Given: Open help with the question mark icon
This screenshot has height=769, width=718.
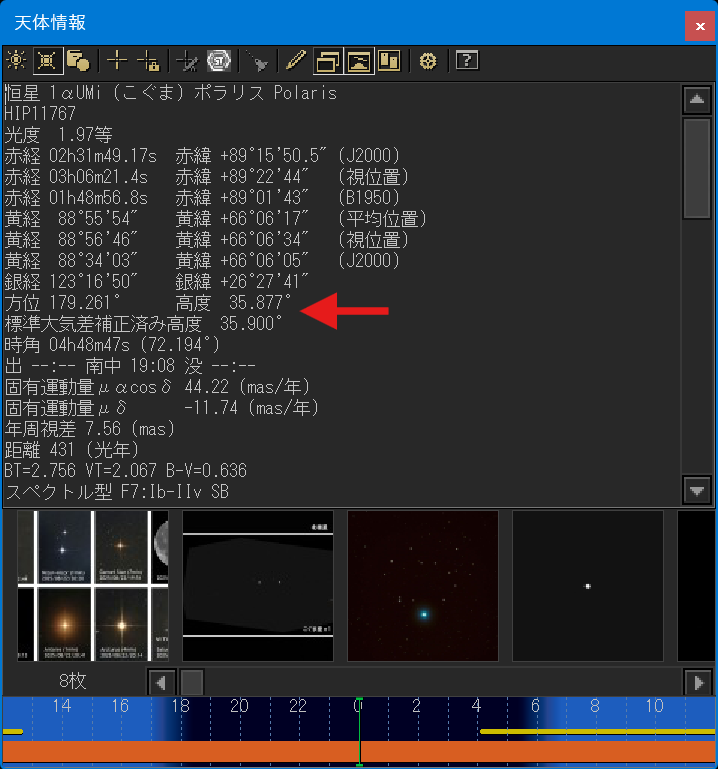Looking at the screenshot, I should click(x=466, y=61).
